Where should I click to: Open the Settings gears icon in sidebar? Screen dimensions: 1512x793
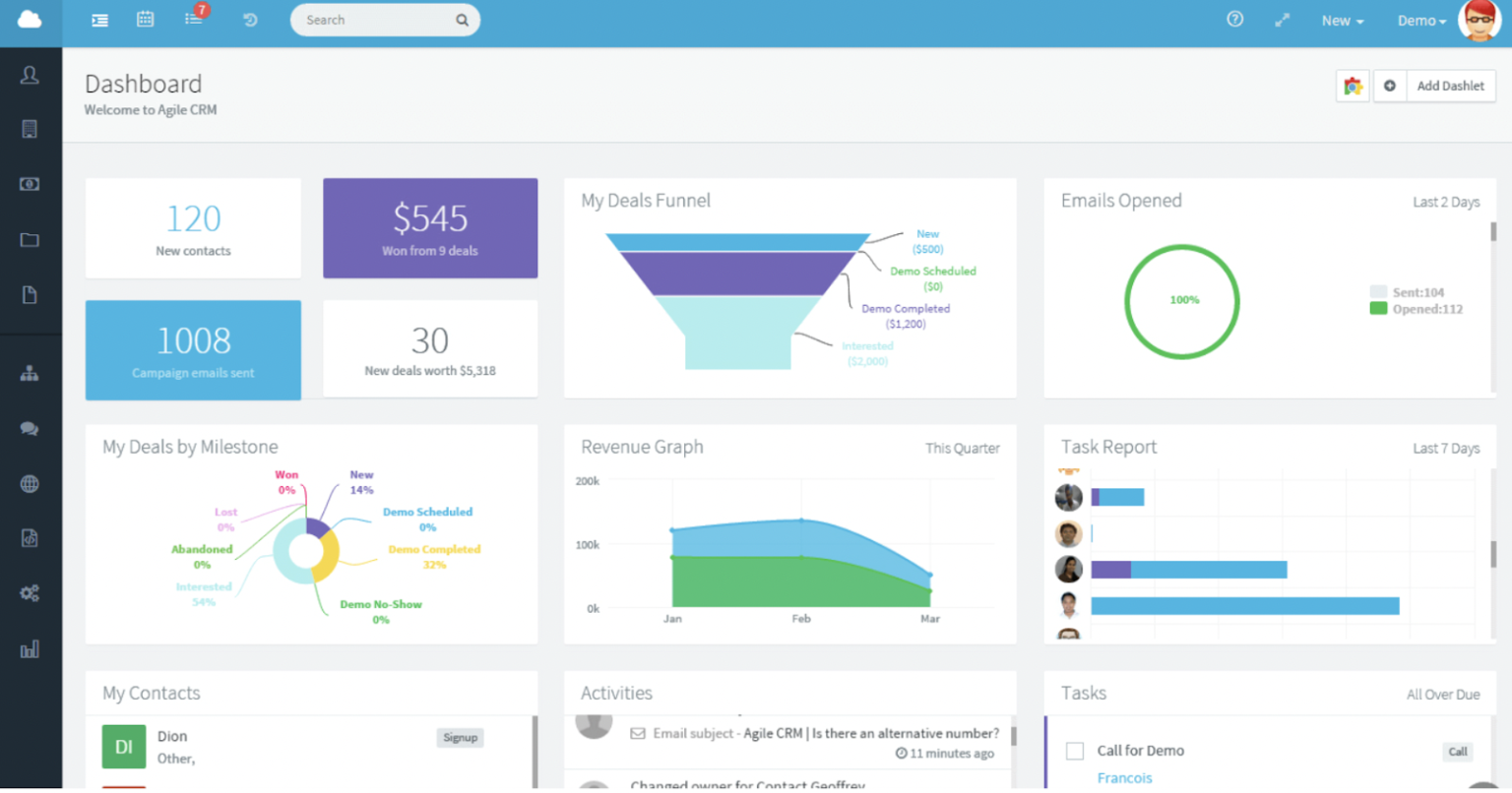click(x=30, y=593)
